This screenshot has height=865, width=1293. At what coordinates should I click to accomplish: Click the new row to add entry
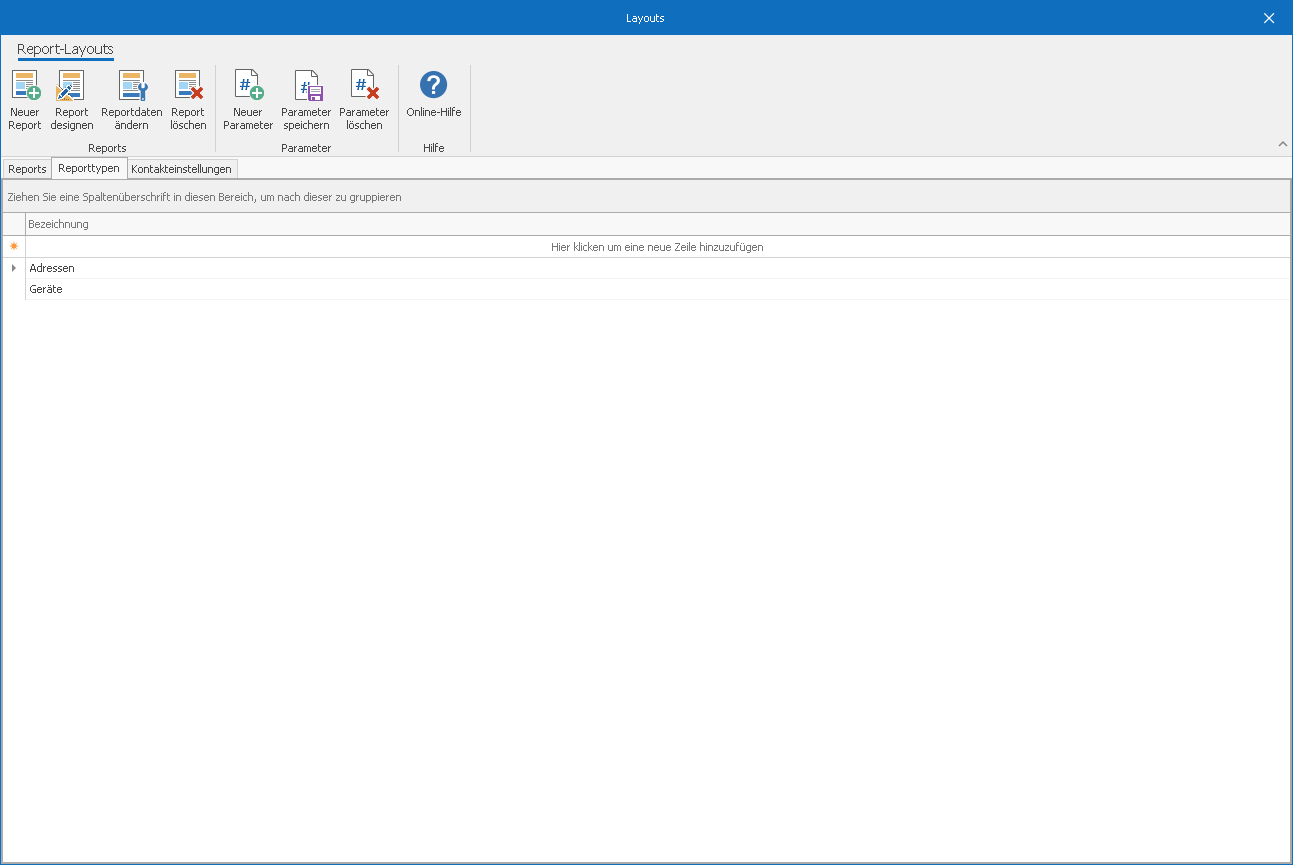pos(657,247)
